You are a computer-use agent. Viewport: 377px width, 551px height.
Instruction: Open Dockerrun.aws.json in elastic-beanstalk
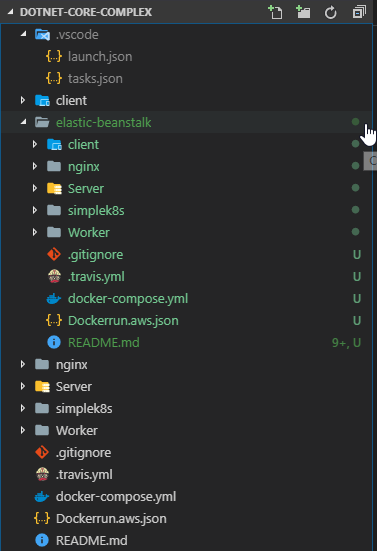coord(123,320)
